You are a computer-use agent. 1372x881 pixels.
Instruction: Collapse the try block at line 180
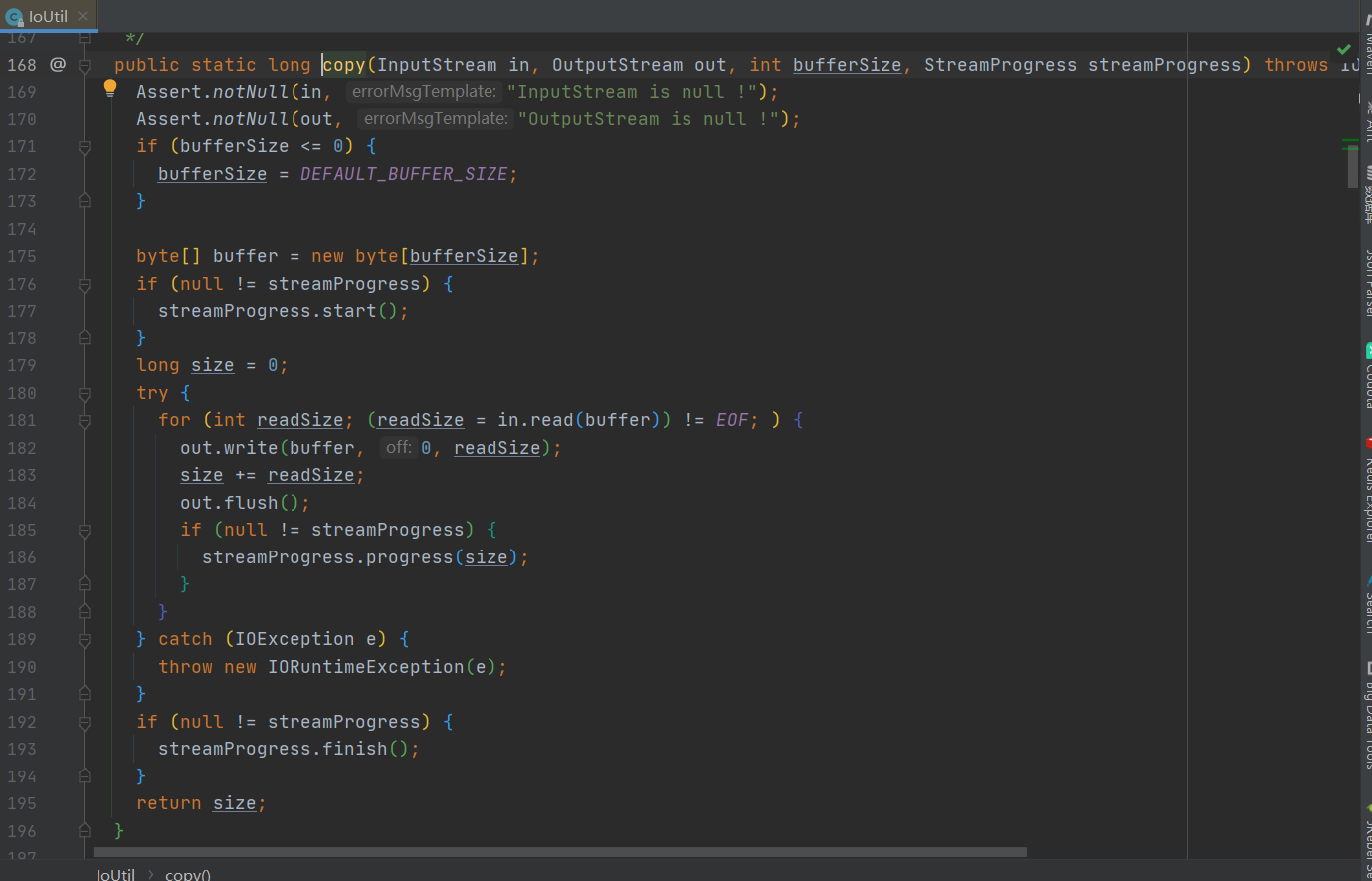click(x=85, y=393)
